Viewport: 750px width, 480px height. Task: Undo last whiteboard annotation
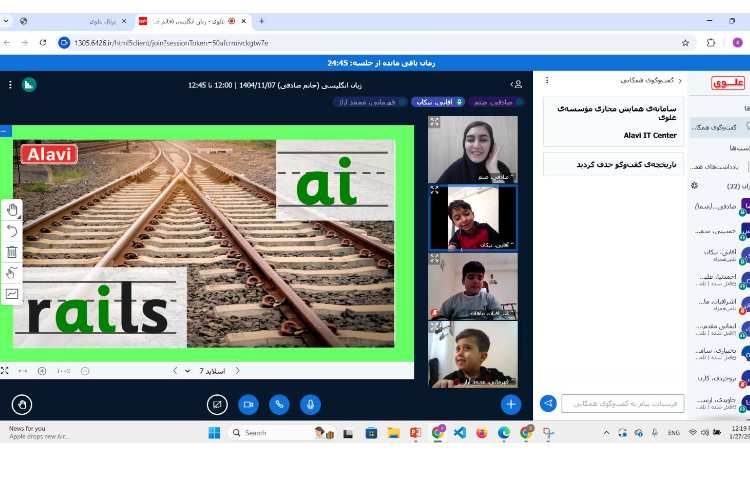click(x=12, y=231)
